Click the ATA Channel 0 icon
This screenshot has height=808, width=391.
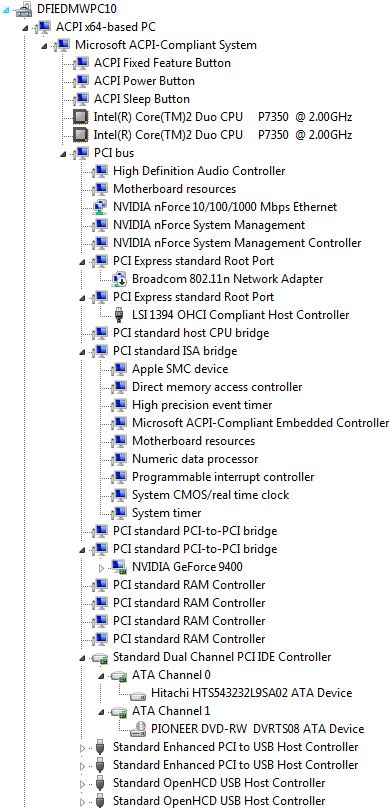pyautogui.click(x=119, y=675)
